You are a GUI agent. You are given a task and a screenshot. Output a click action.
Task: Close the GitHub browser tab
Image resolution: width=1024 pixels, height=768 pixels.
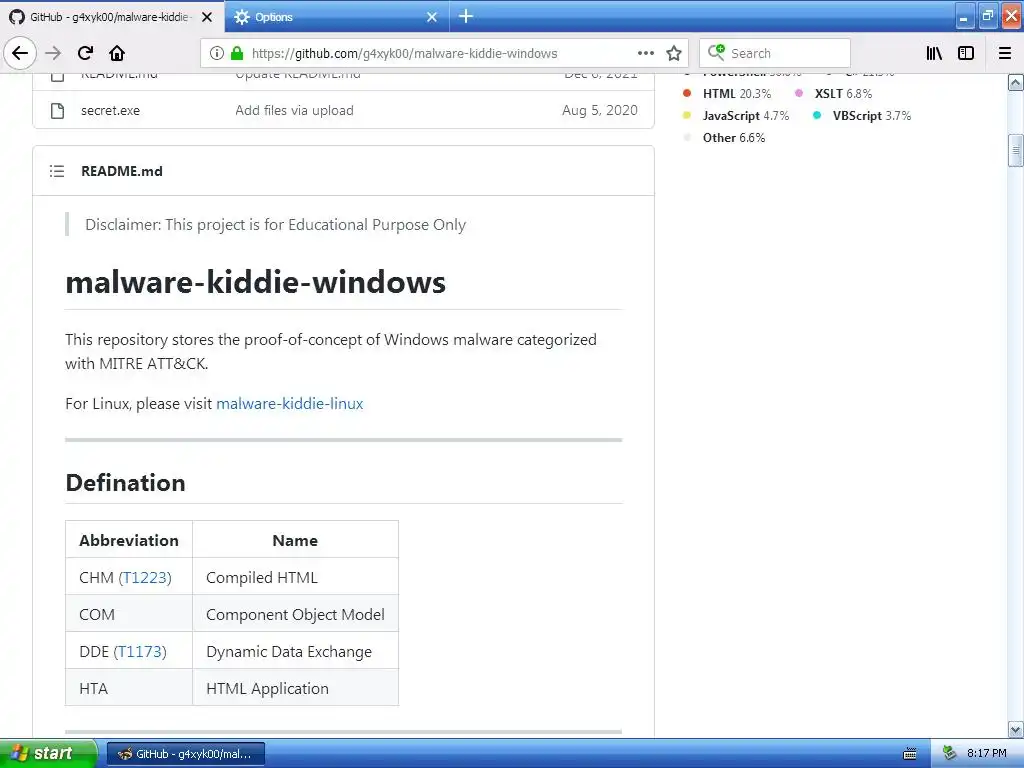[207, 17]
